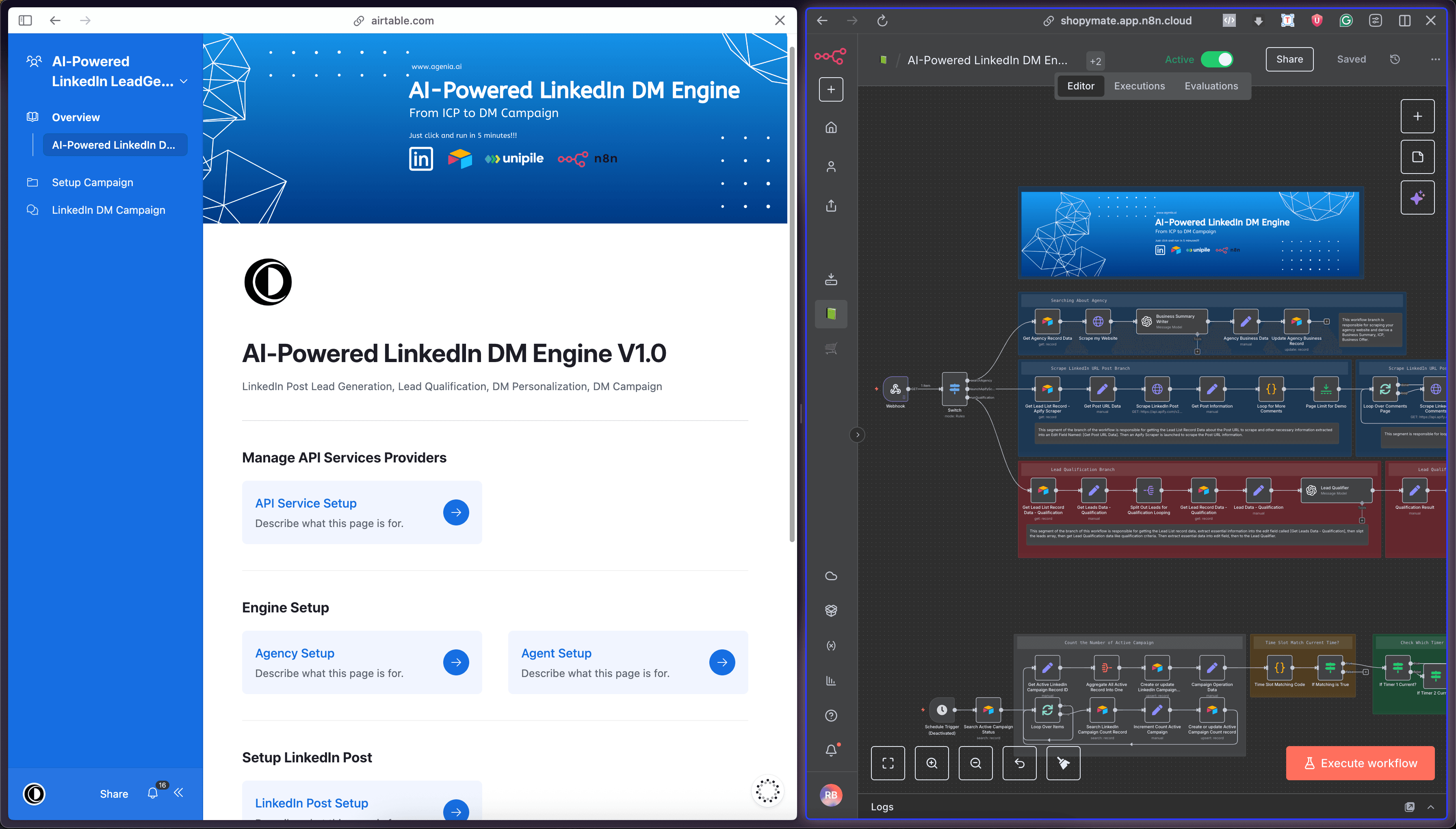Open the n8n insights chart icon
1456x829 pixels.
[831, 681]
